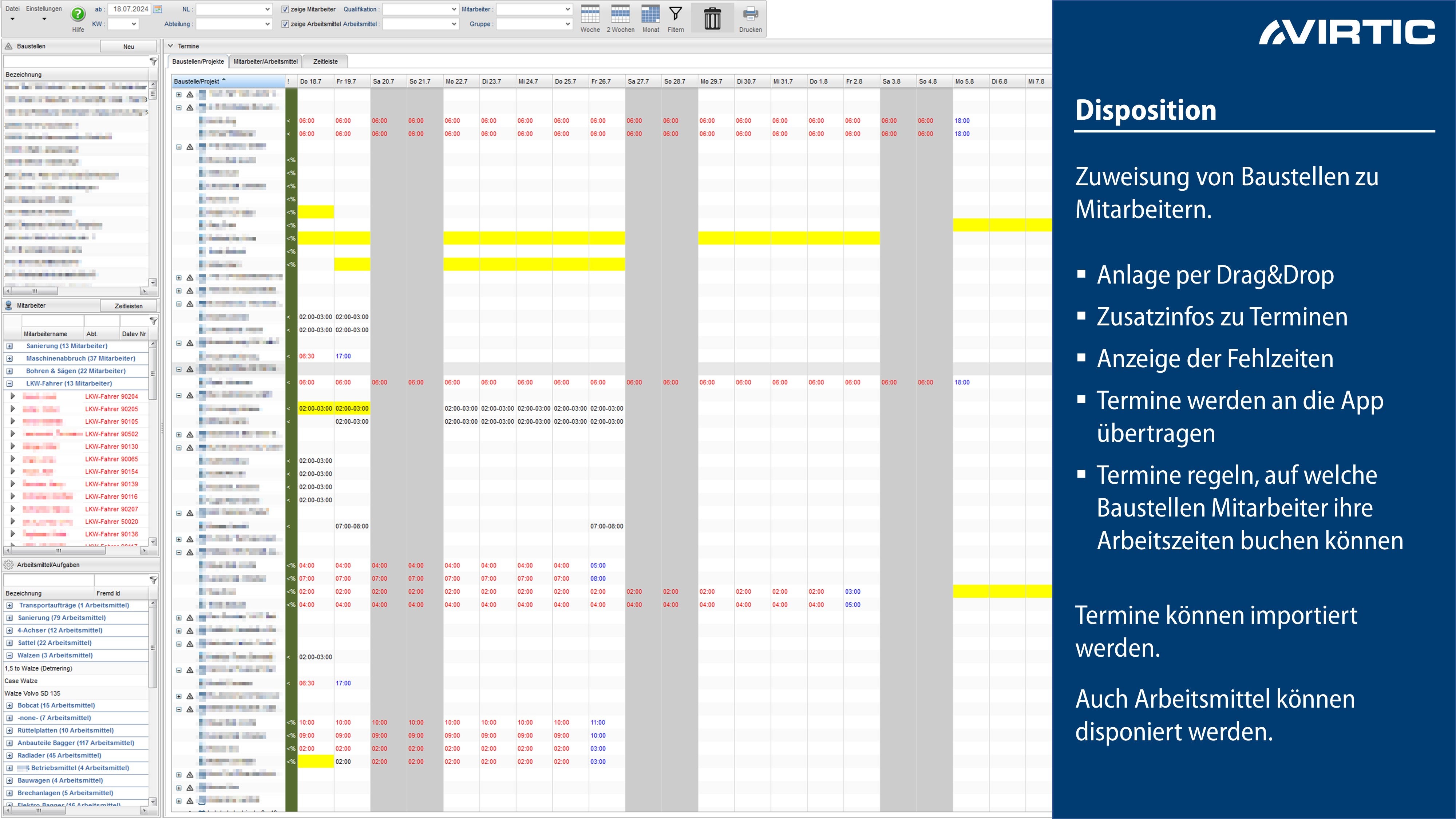Uncheck the zeige Mitarbeiter checkbox

[x=285, y=9]
